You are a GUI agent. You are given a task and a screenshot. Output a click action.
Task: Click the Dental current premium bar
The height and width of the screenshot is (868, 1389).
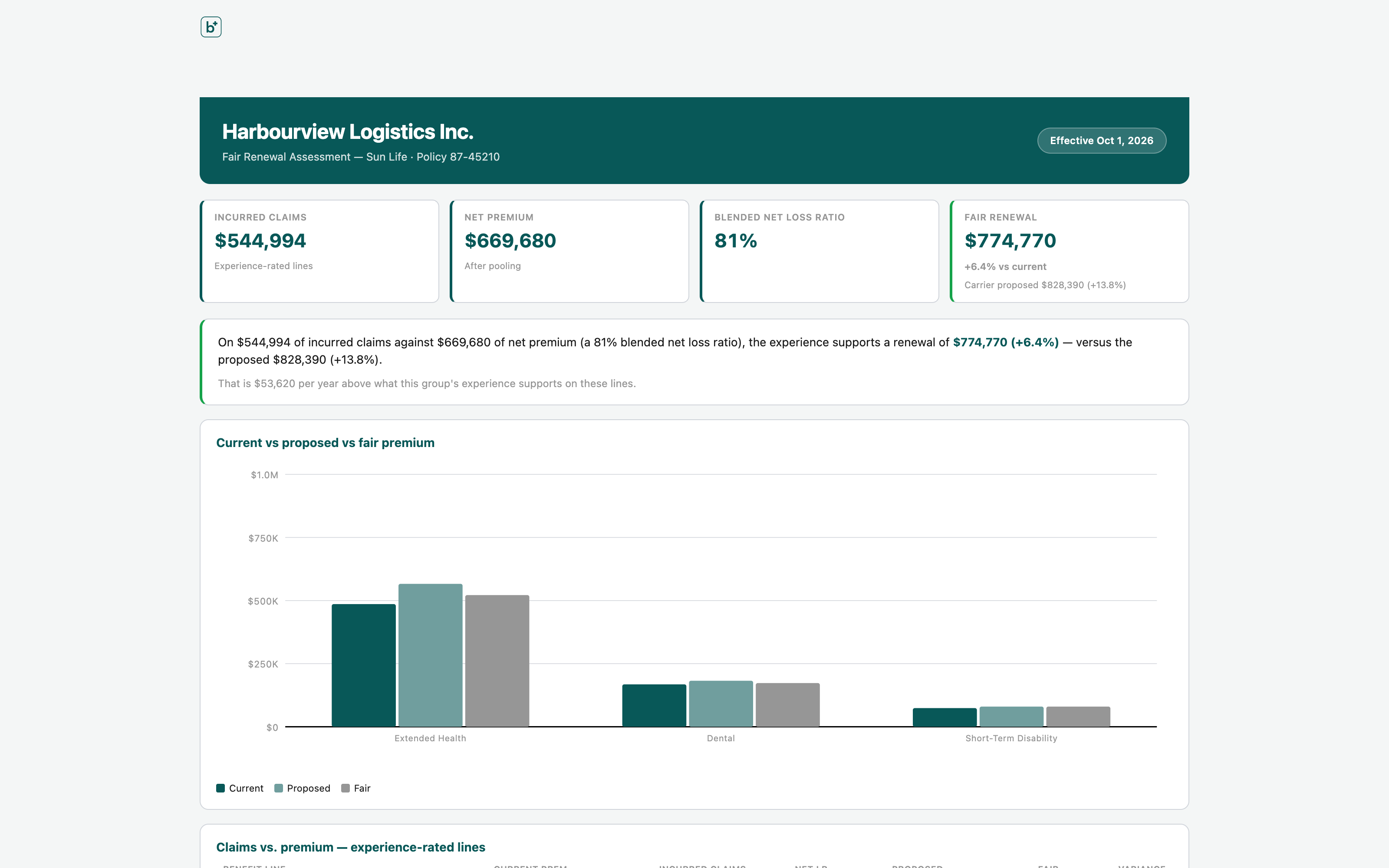tap(654, 706)
